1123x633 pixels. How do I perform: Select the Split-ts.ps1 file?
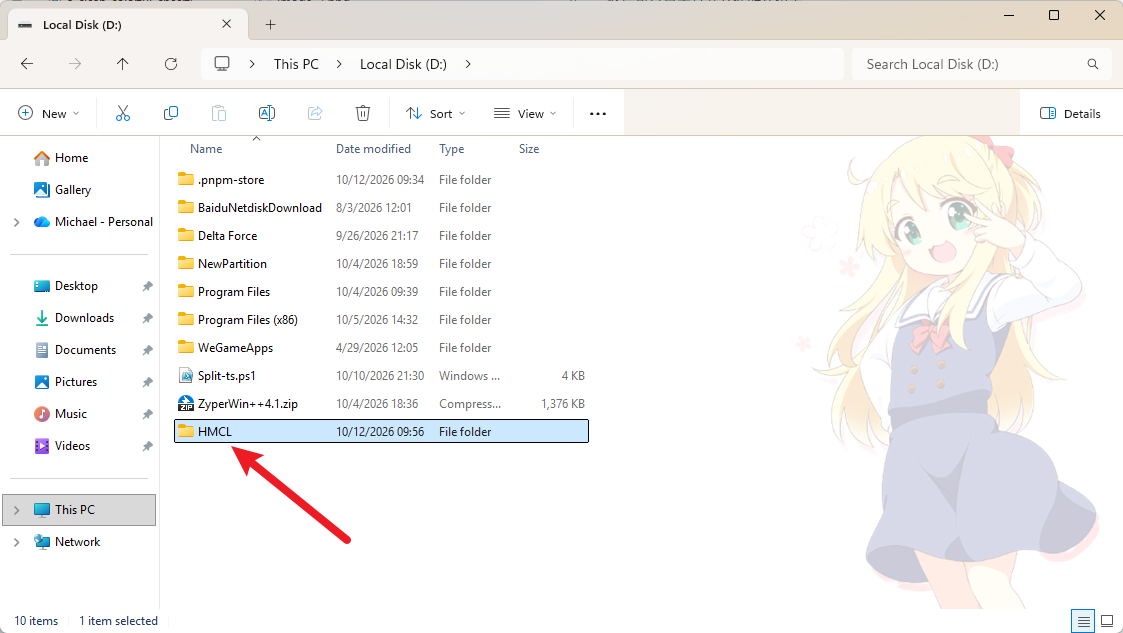coord(381,375)
